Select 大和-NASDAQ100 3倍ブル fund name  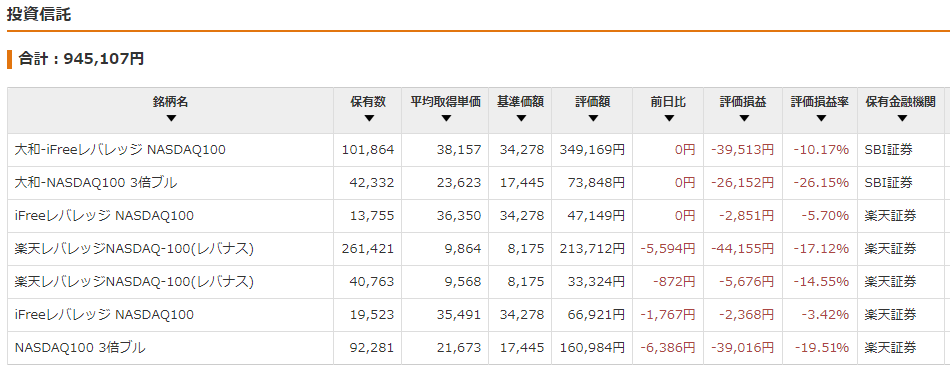click(96, 182)
